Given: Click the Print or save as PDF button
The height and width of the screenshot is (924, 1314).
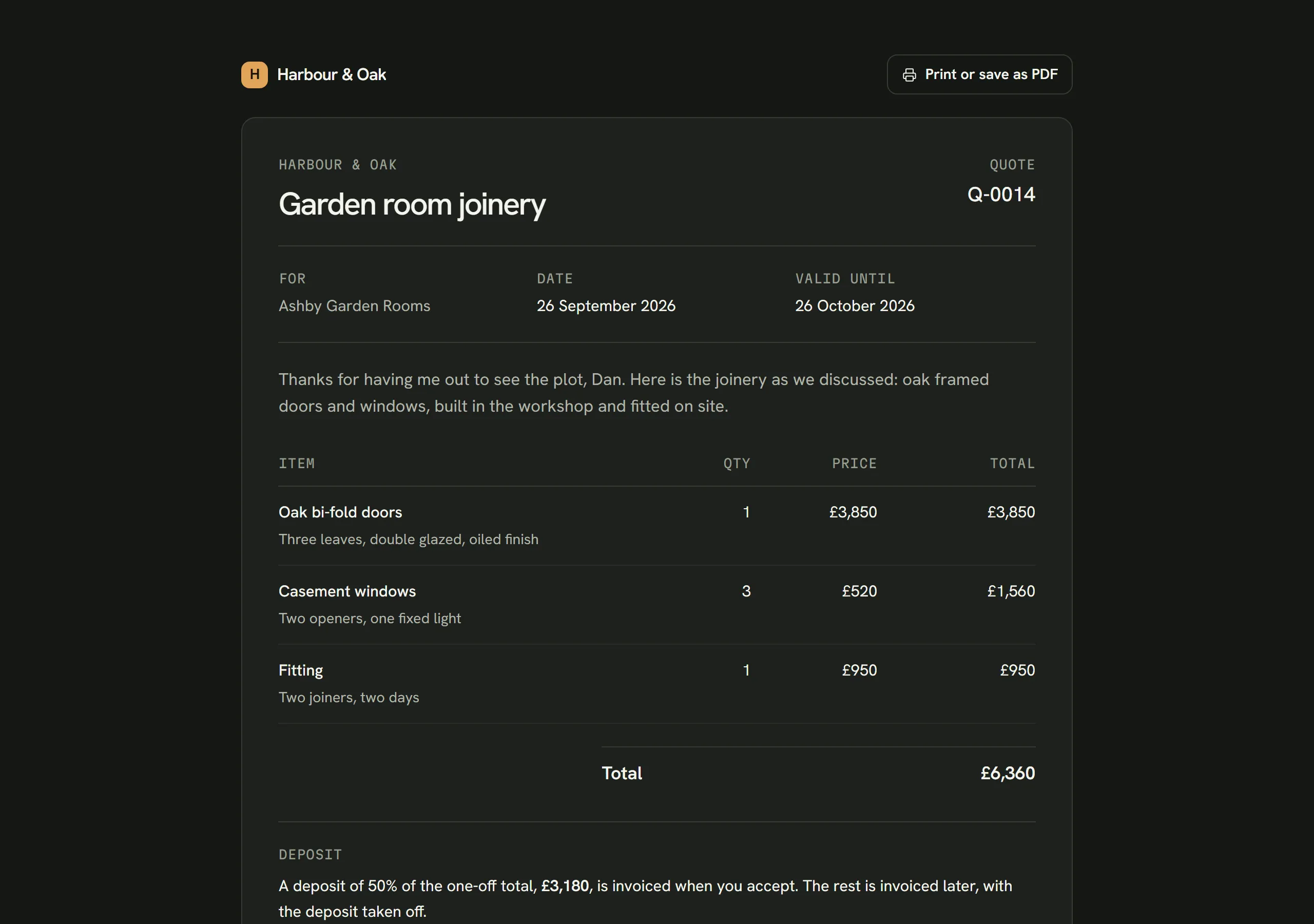Looking at the screenshot, I should click(x=979, y=74).
